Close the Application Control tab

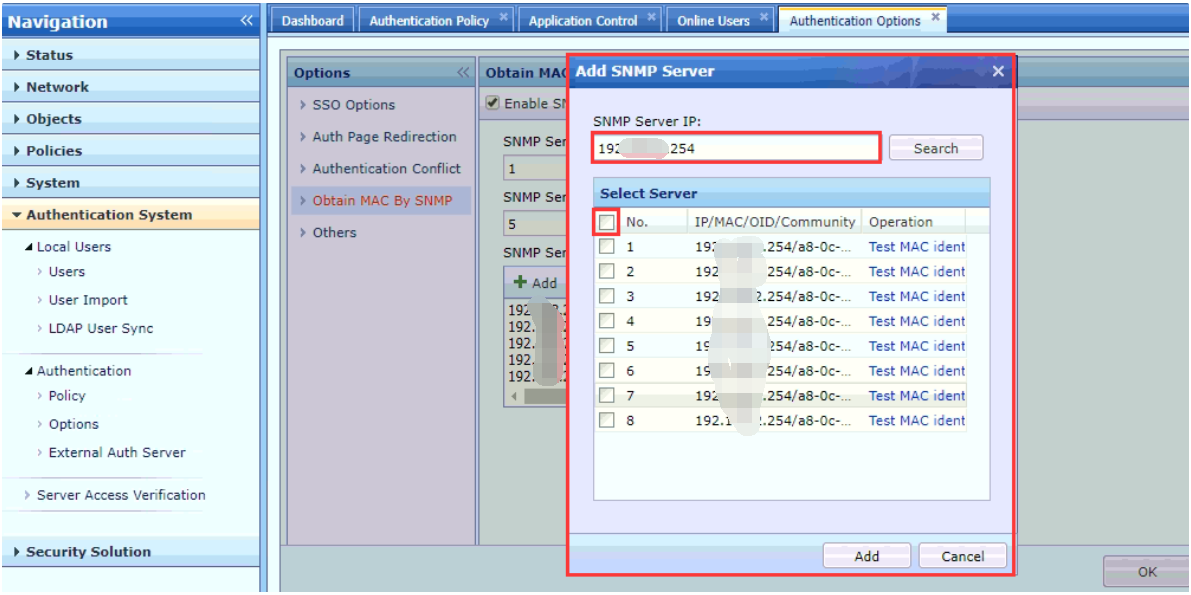(652, 17)
